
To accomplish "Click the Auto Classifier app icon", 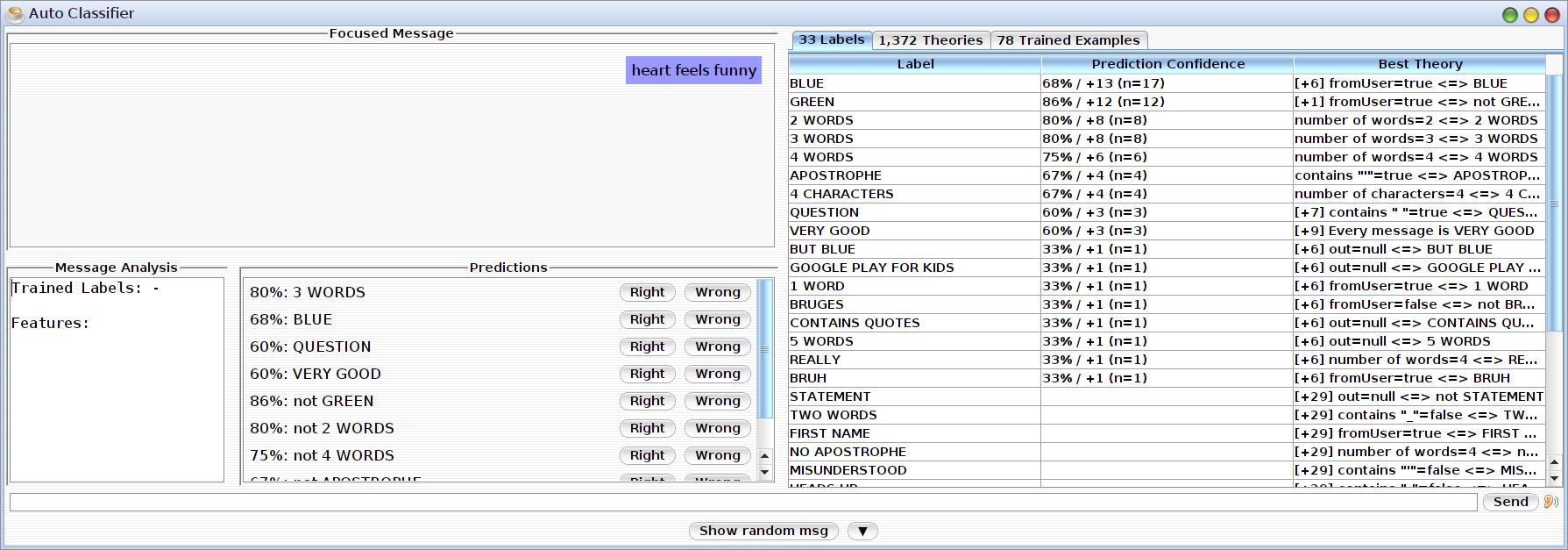I will pyautogui.click(x=14, y=13).
